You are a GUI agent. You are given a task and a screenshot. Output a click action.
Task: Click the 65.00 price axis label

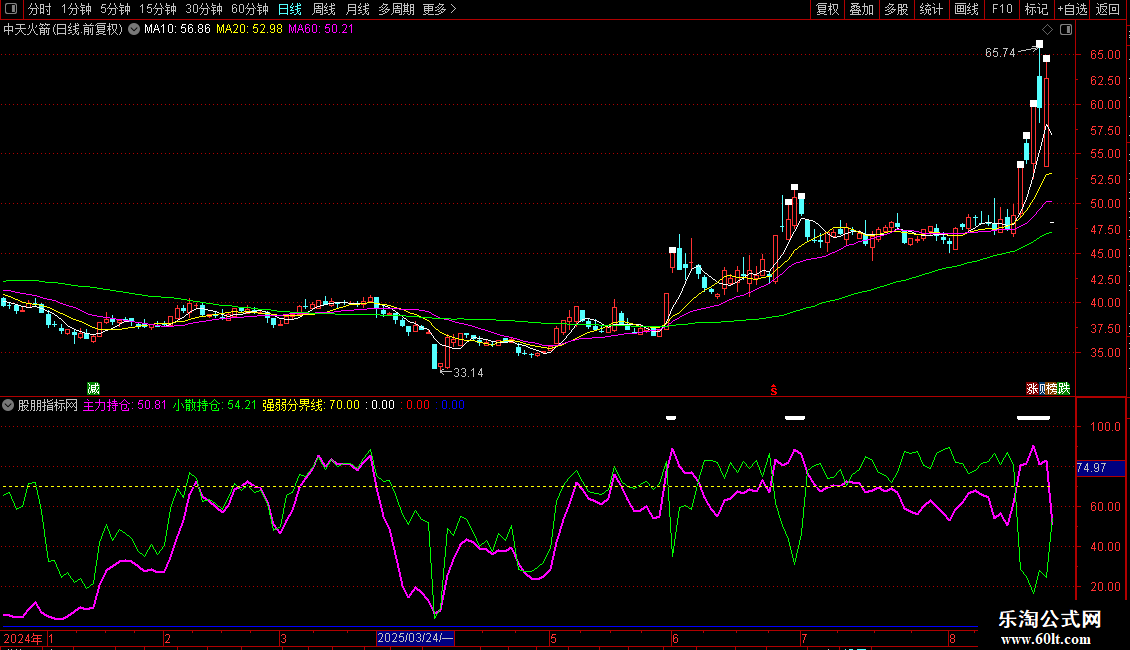point(1105,55)
